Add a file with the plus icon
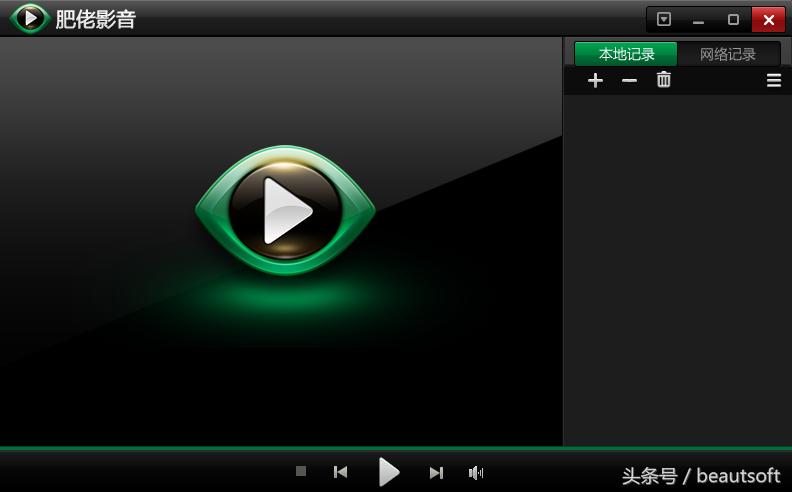This screenshot has width=792, height=492. coord(596,80)
